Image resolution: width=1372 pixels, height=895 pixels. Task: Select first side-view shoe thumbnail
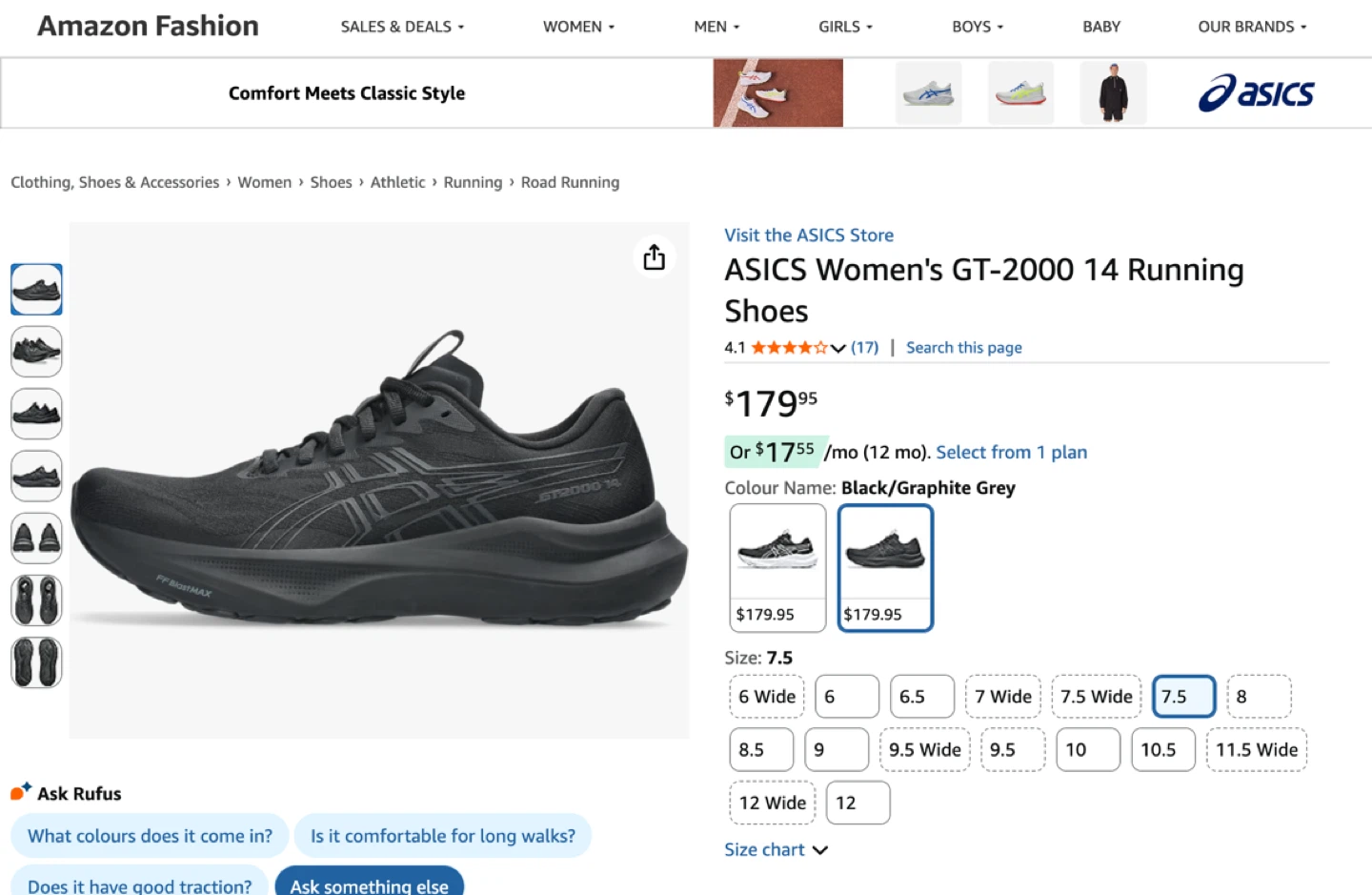[36, 289]
